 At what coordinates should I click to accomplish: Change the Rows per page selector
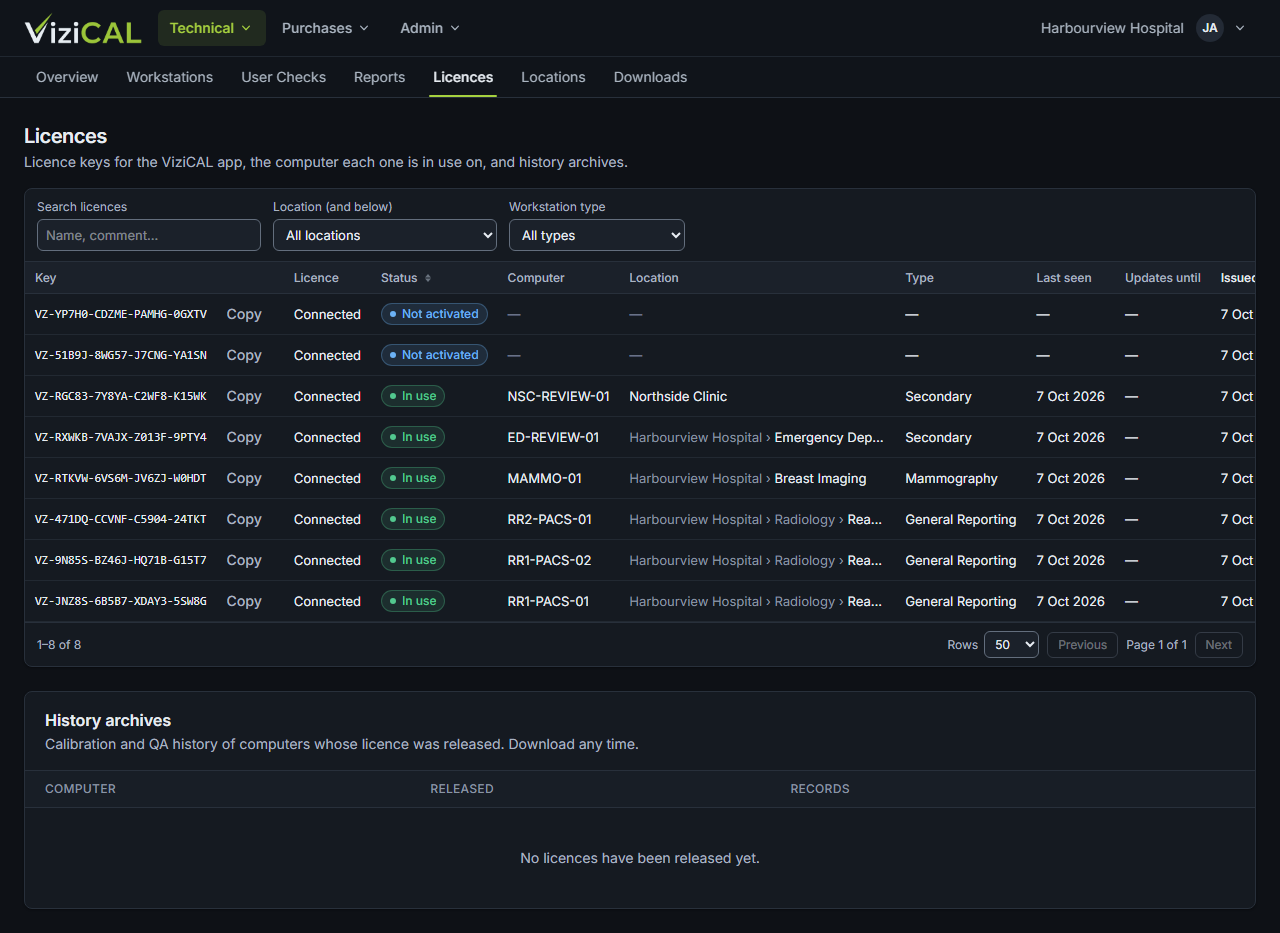coord(1011,645)
